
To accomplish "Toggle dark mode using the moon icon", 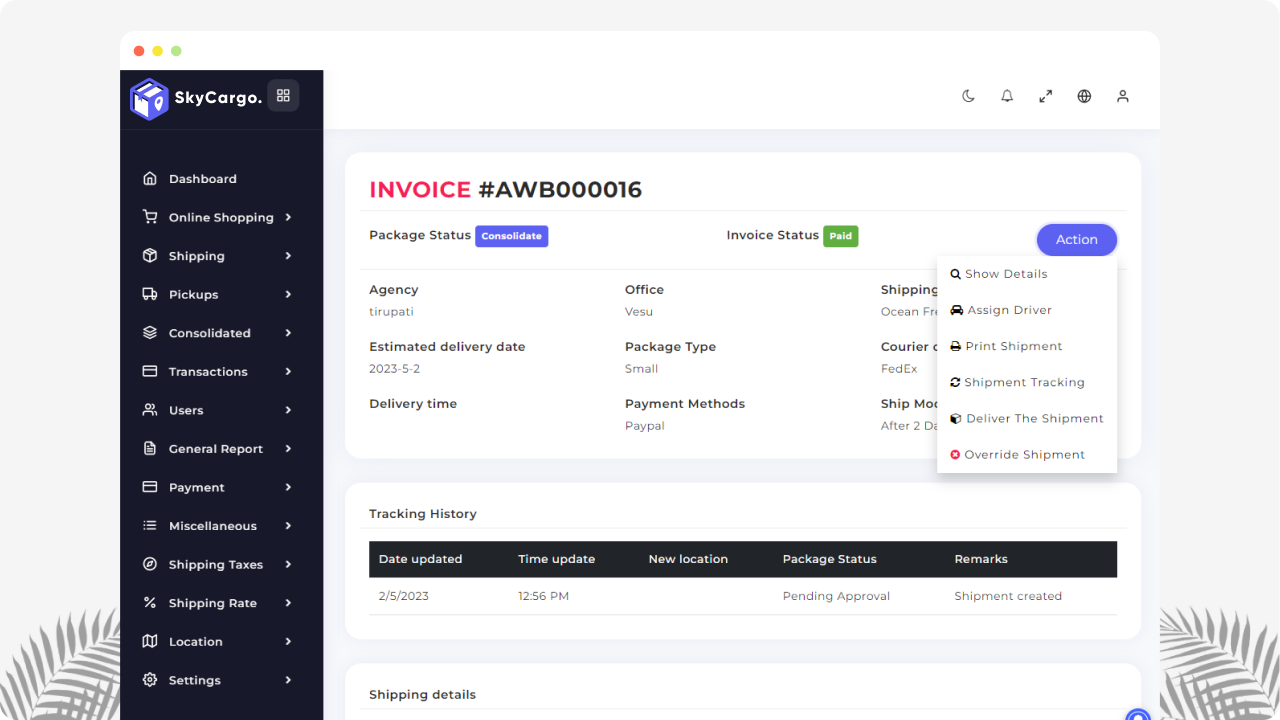I will click(967, 95).
